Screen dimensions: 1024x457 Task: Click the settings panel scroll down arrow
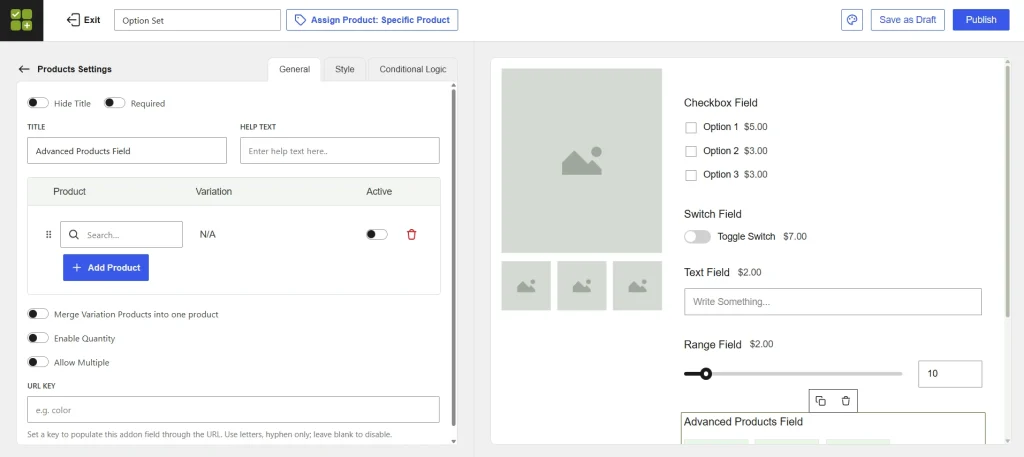point(453,441)
